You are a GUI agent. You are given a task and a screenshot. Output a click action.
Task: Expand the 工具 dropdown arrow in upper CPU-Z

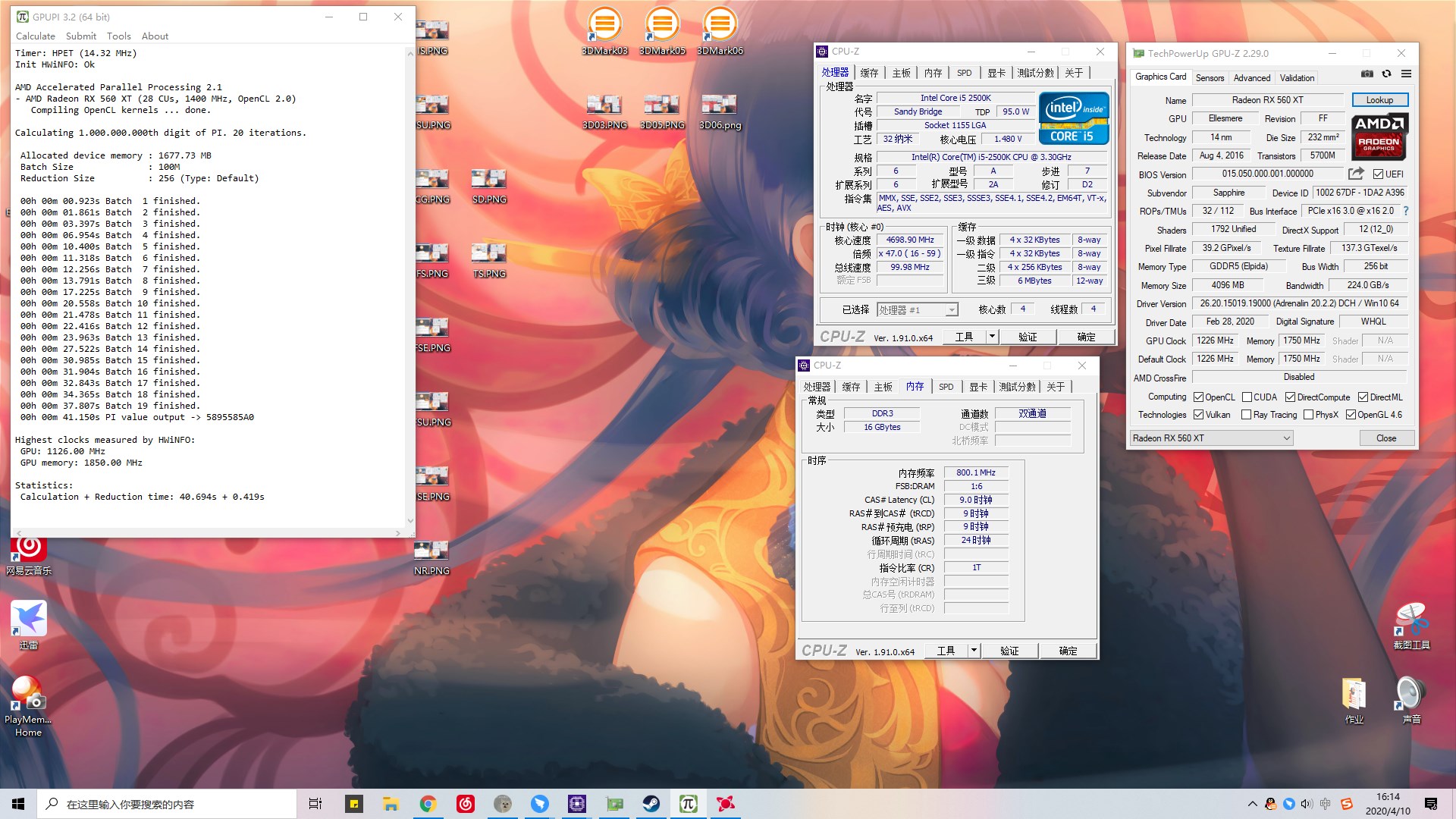(991, 336)
